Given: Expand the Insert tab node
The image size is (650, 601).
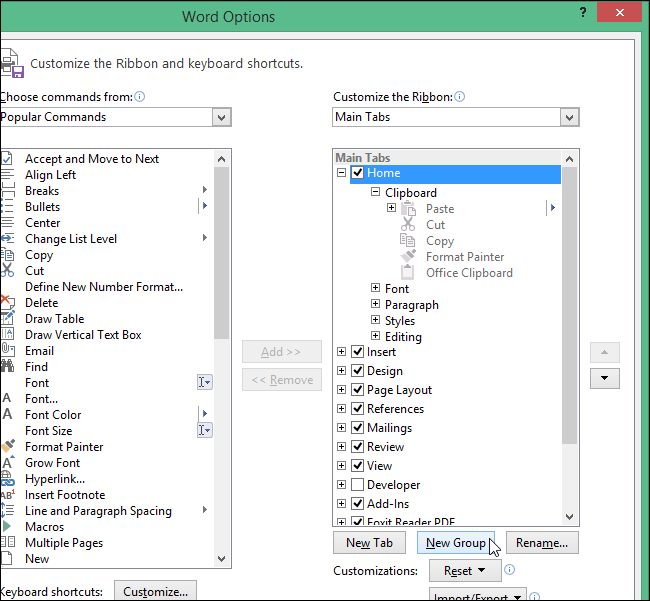Looking at the screenshot, I should pos(341,351).
